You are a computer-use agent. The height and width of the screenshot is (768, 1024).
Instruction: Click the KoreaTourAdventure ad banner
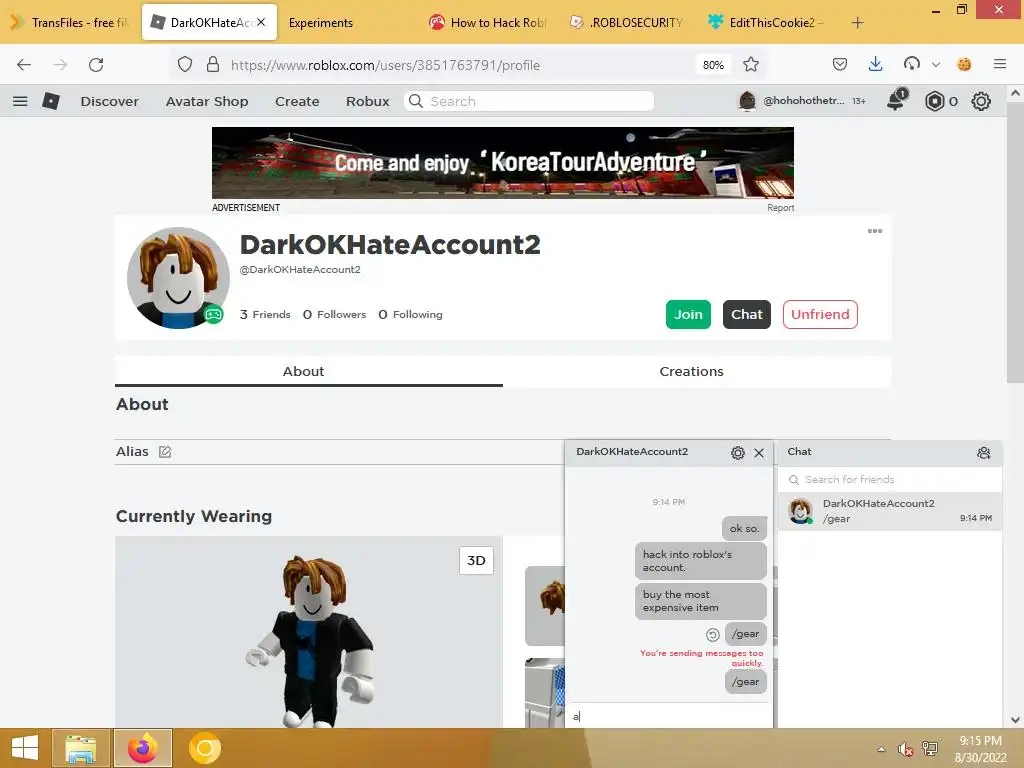[503, 163]
